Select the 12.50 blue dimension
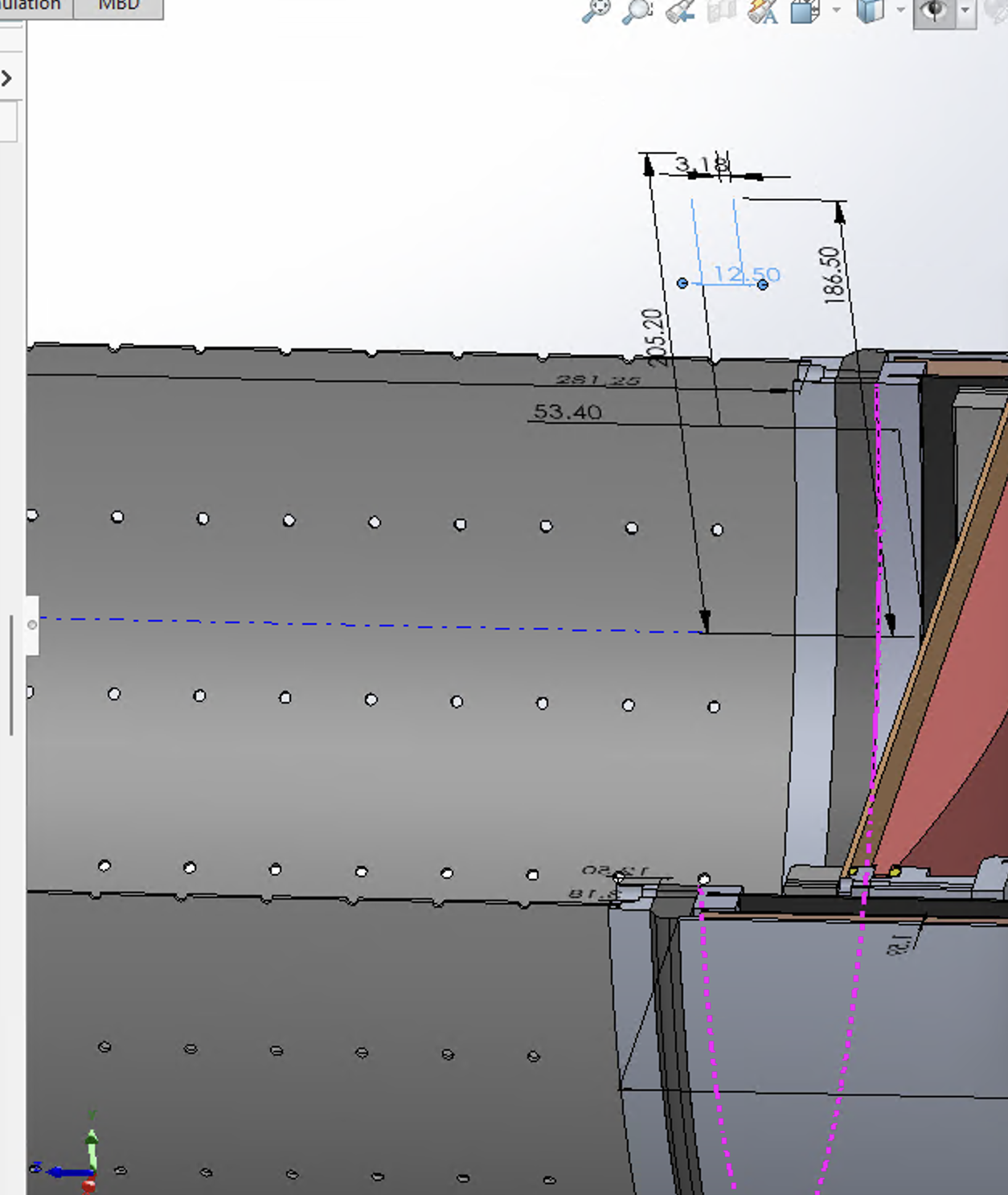The image size is (1008, 1195). 747,274
